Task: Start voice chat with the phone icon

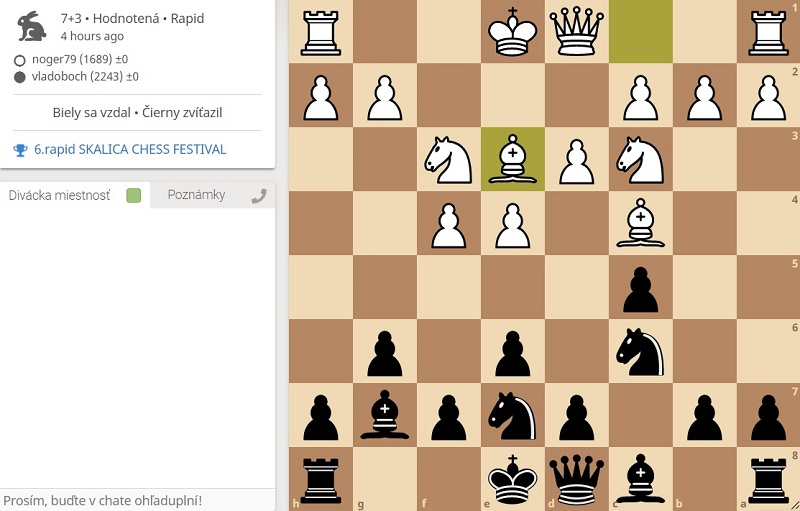Action: click(259, 196)
